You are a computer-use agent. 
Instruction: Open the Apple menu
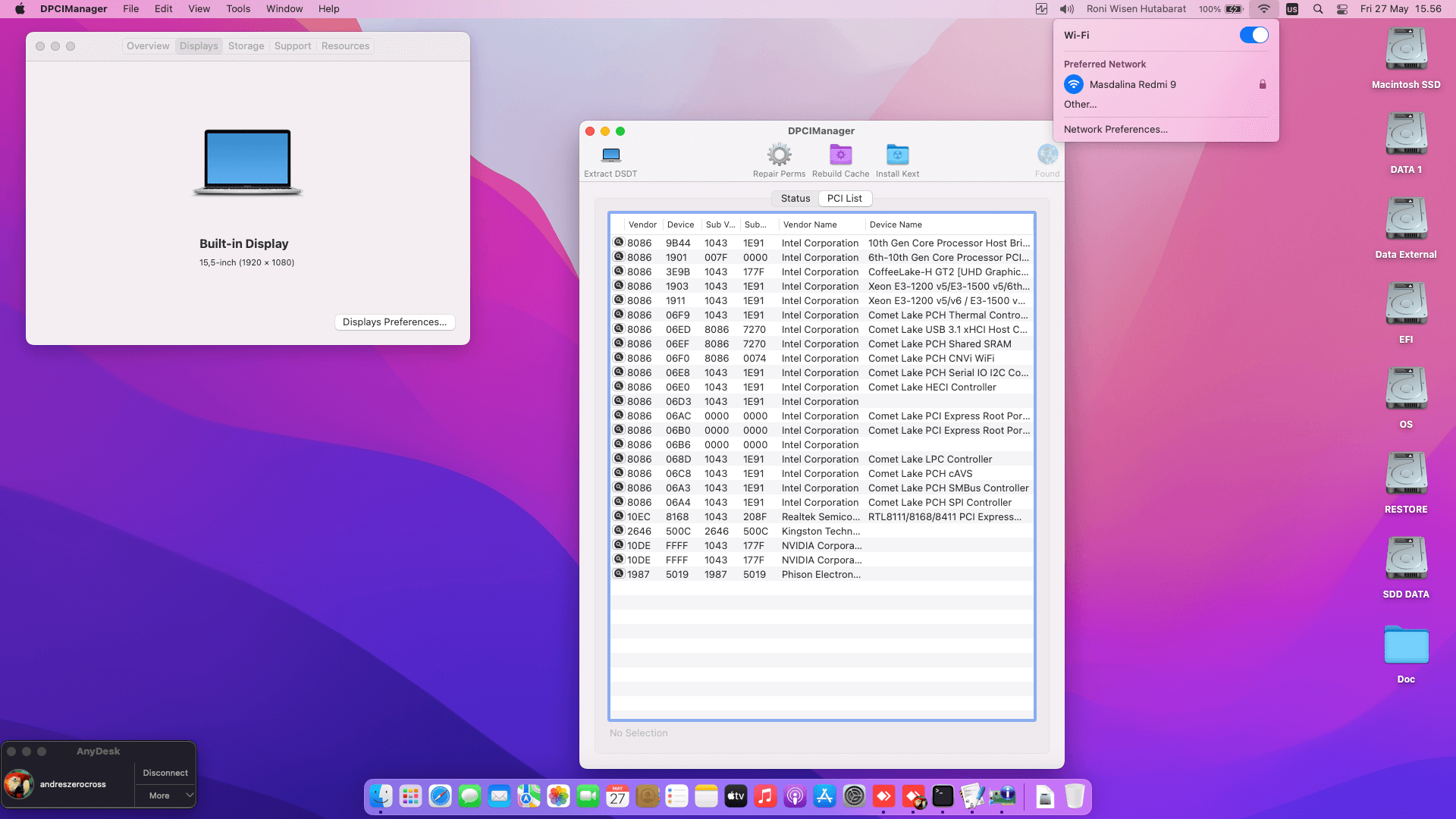20,9
